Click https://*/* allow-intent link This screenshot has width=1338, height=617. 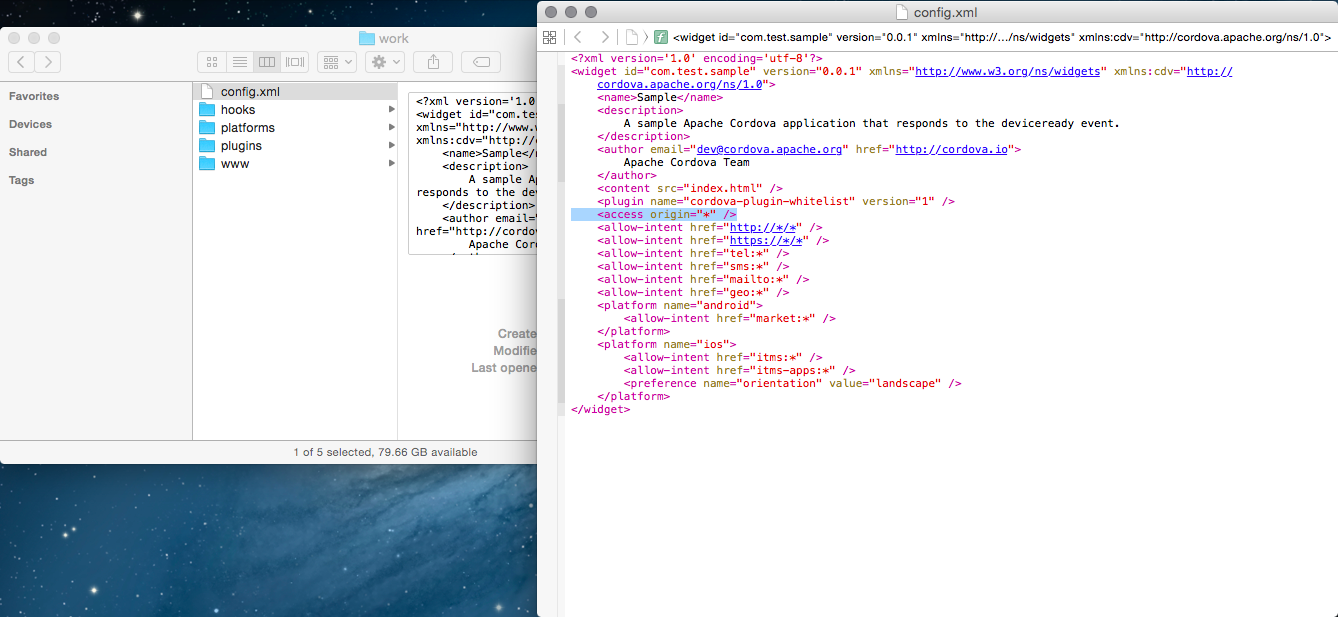click(x=766, y=240)
